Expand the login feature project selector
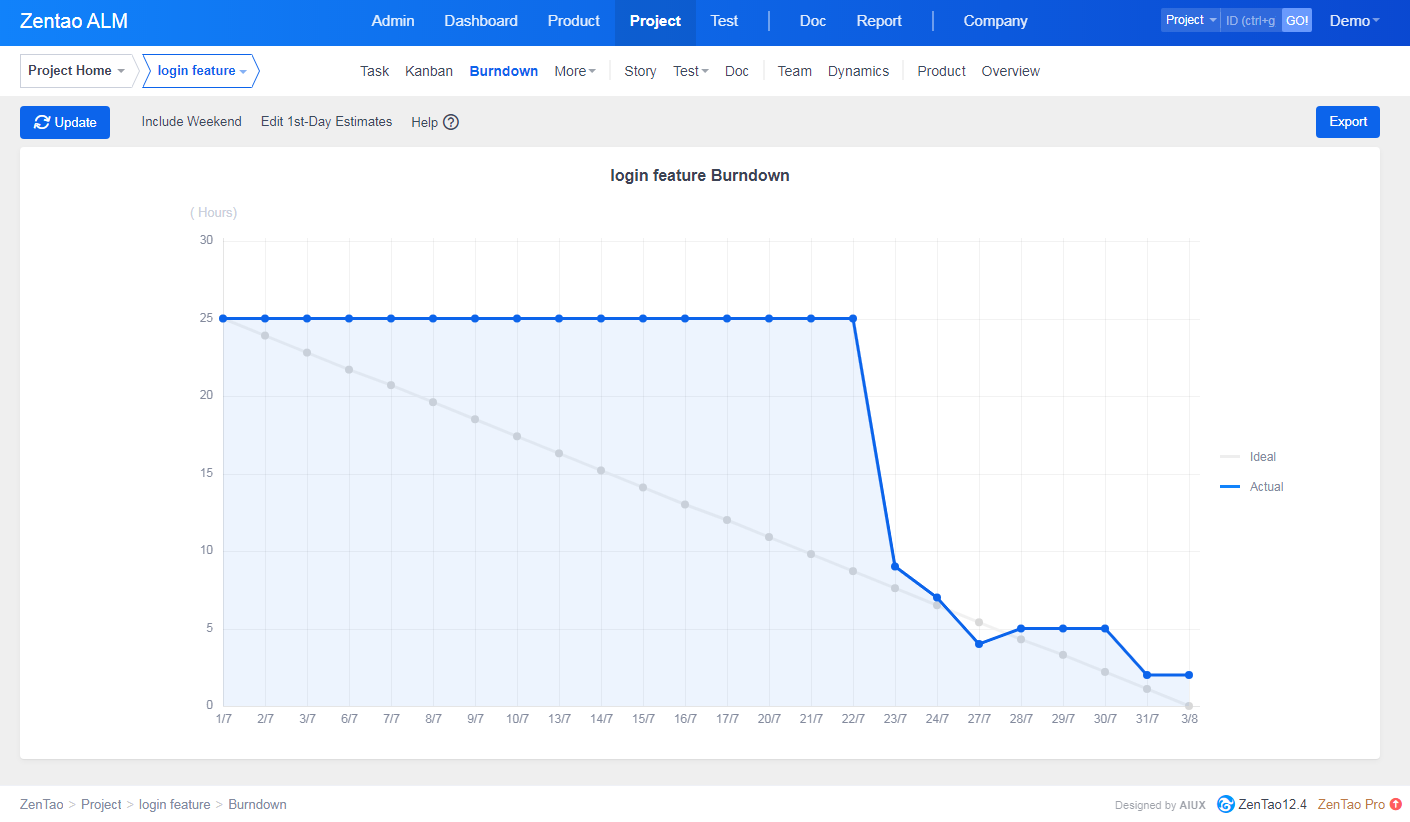The width and height of the screenshot is (1410, 822). coord(201,71)
